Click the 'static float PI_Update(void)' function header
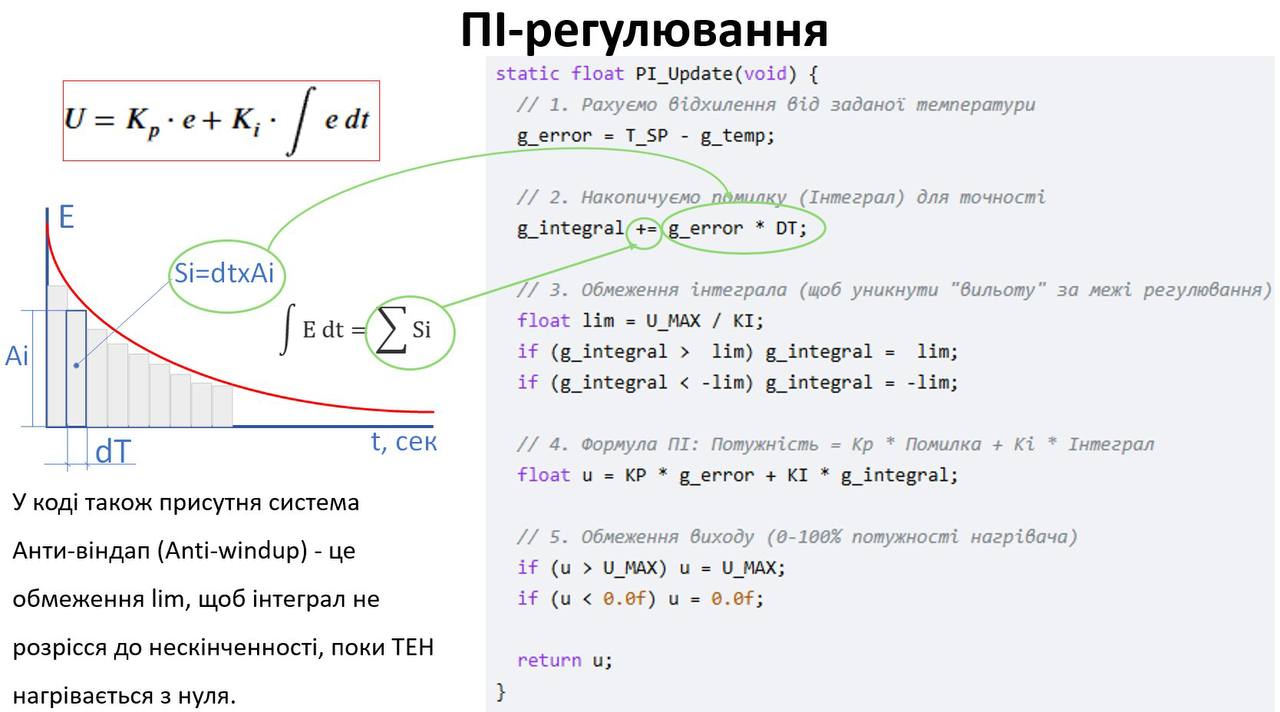Image resolution: width=1280 pixels, height=712 pixels. click(657, 74)
